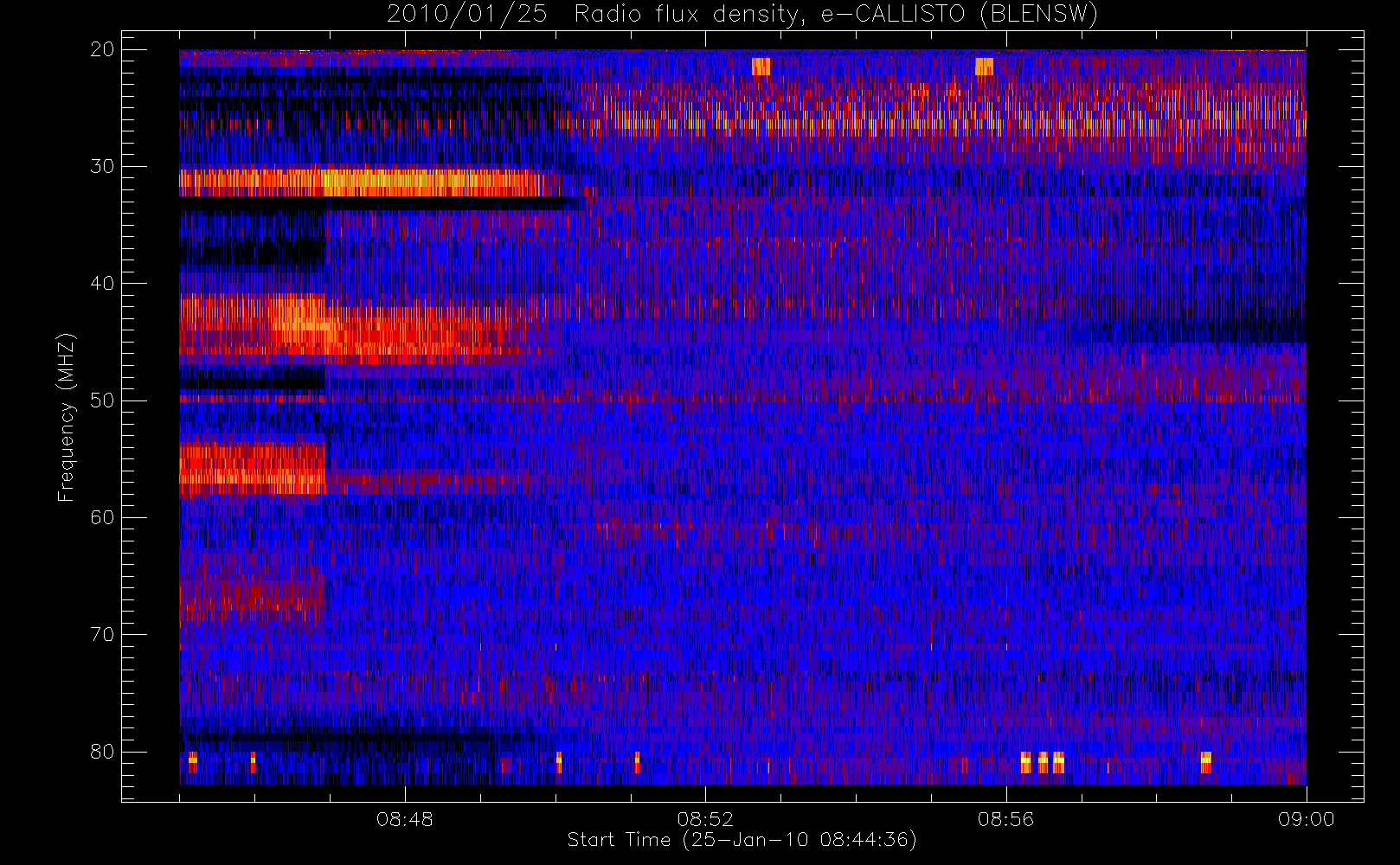
Task: Click the 08:48 time axis label
Action: pyautogui.click(x=405, y=819)
